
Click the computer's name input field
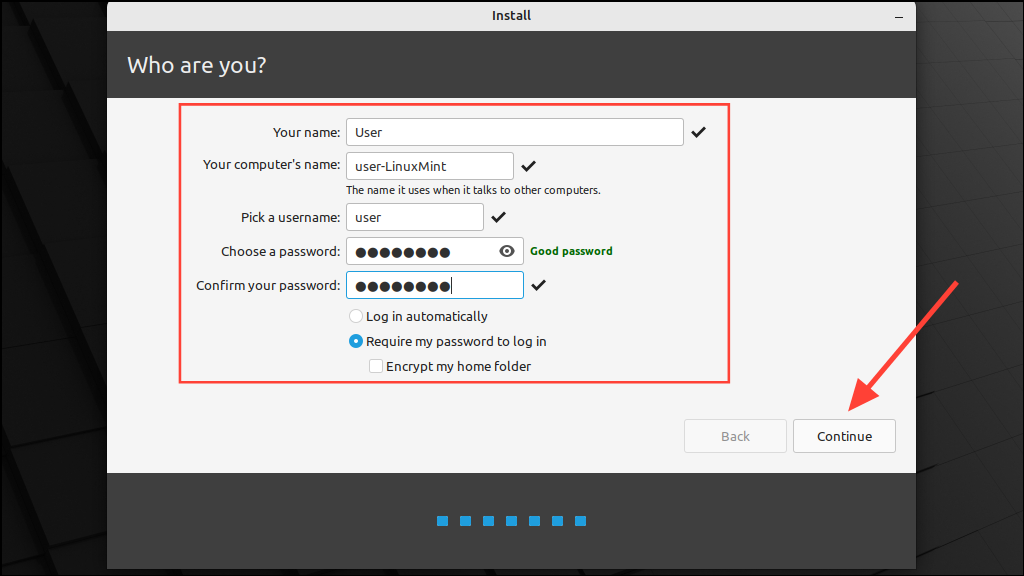(429, 165)
